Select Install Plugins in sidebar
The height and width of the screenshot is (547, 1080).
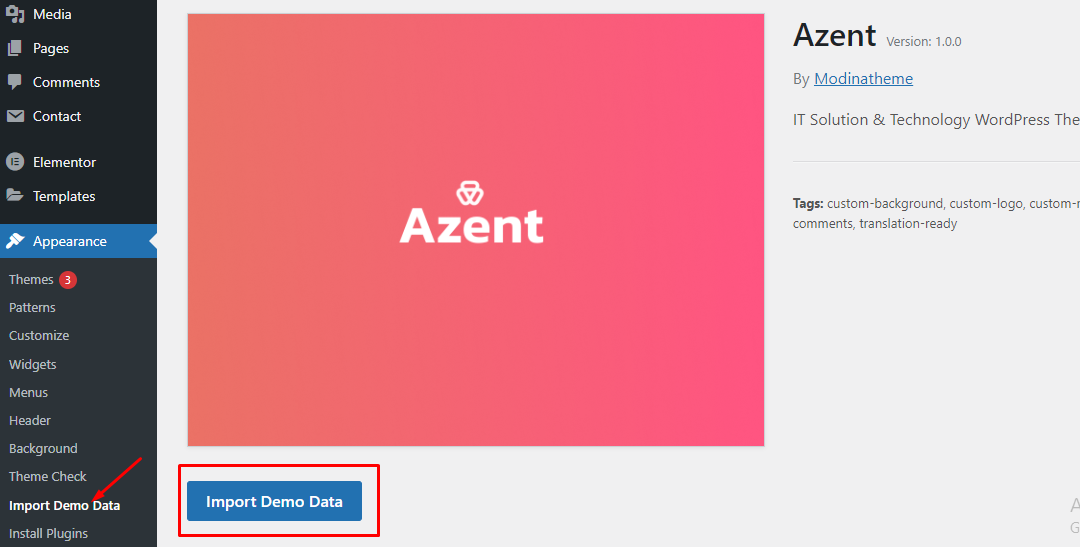pos(48,533)
